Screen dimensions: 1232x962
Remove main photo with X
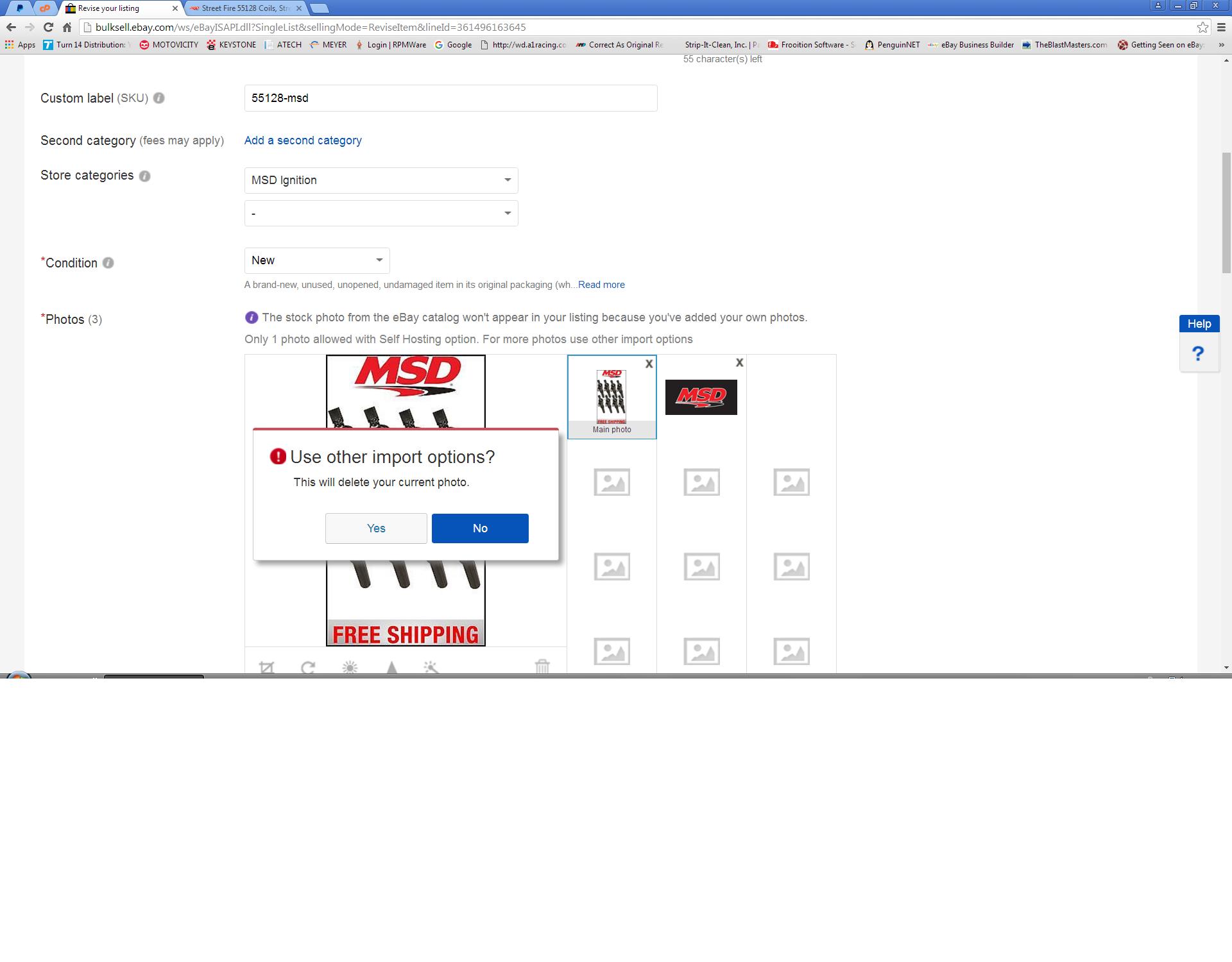pos(649,364)
